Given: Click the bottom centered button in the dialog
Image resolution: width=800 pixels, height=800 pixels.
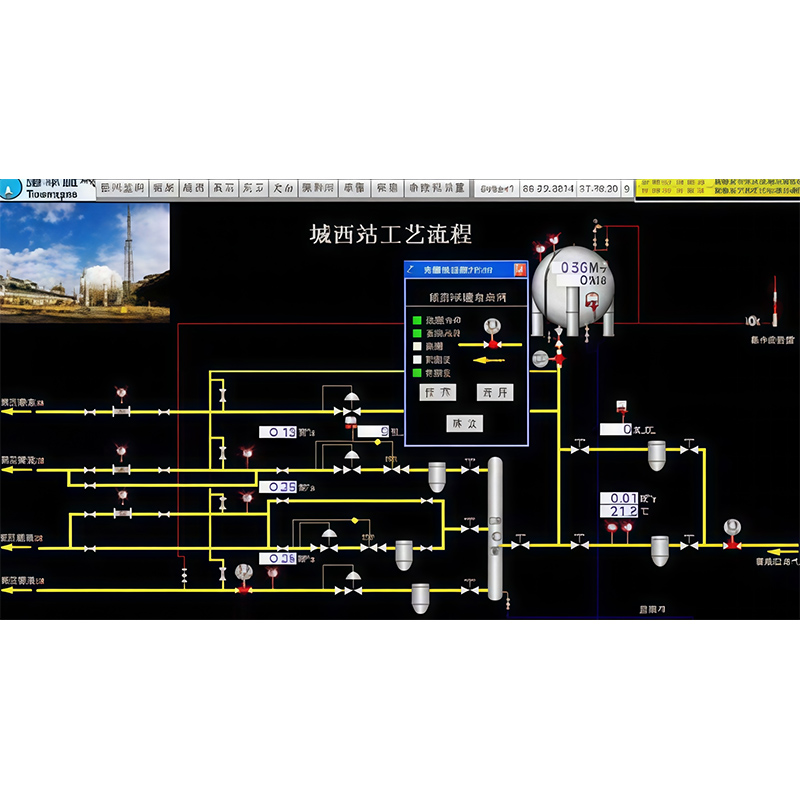Looking at the screenshot, I should click(464, 423).
